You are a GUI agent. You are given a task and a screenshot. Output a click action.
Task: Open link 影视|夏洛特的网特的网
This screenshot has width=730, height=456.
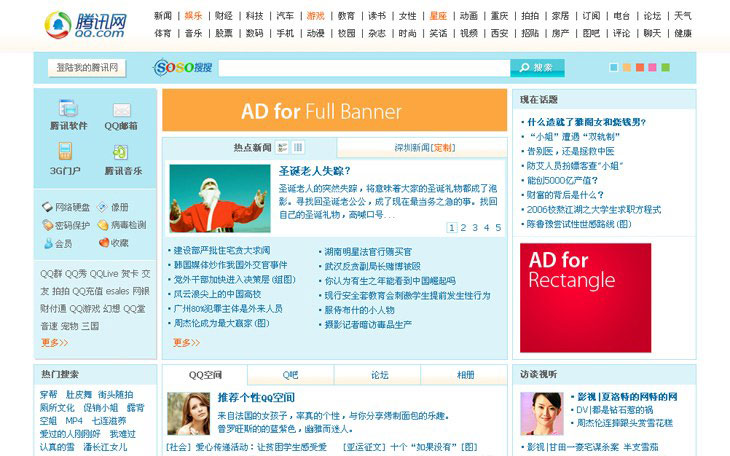coord(628,397)
